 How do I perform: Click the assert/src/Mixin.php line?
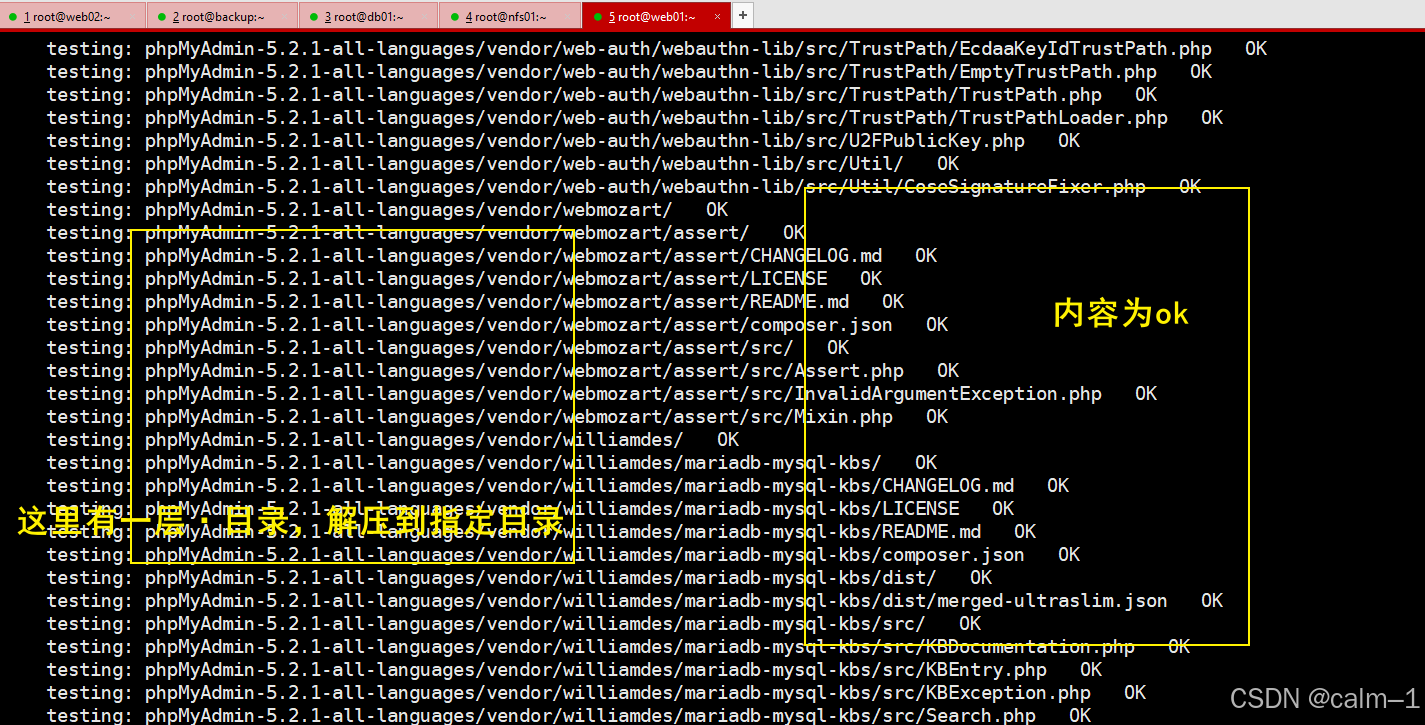coord(497,416)
